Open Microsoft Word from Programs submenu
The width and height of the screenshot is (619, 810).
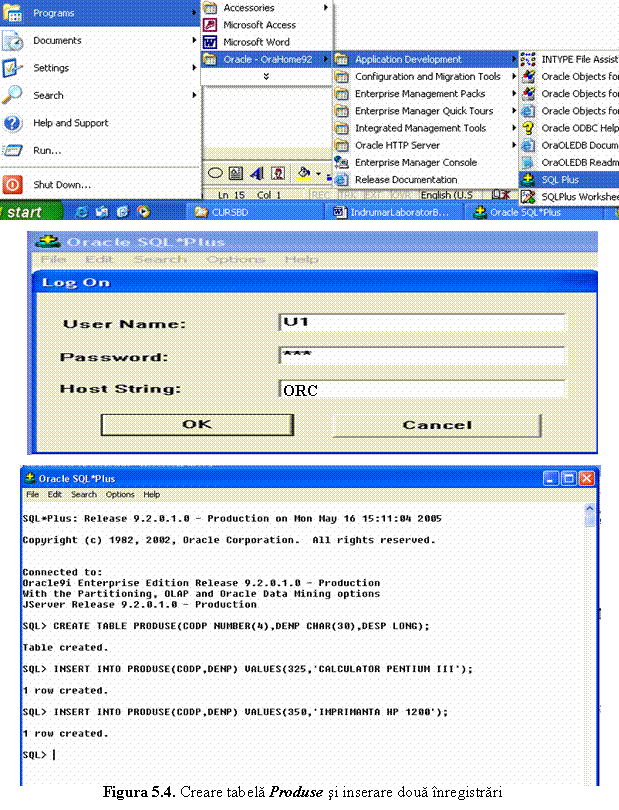coord(267,42)
